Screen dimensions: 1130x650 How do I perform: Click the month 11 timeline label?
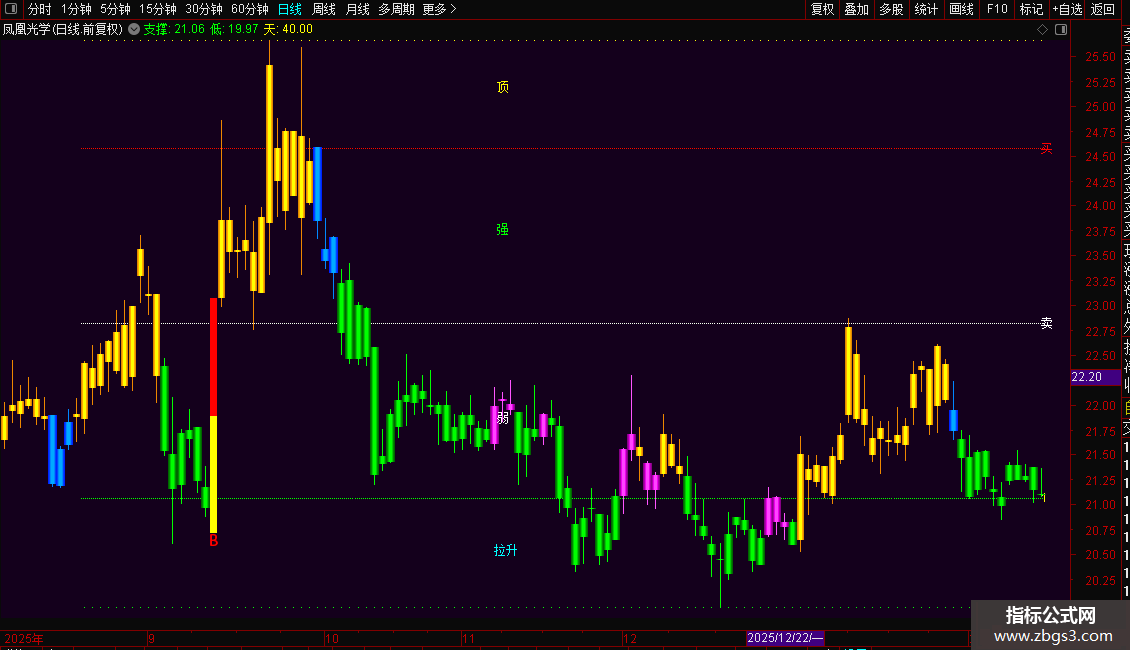[468, 638]
